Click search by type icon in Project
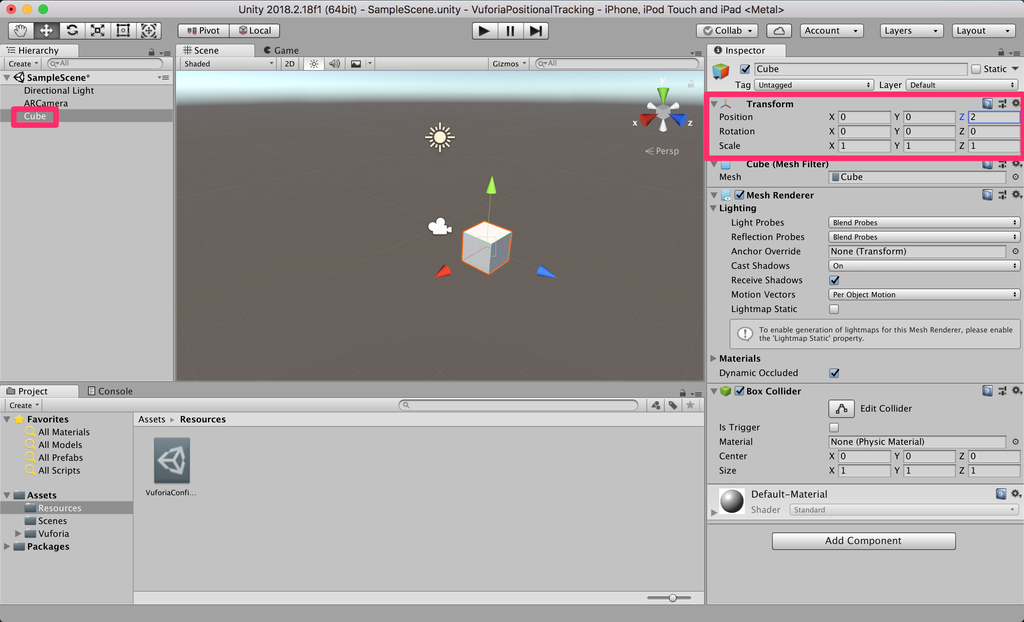Image resolution: width=1024 pixels, height=622 pixels. (656, 405)
